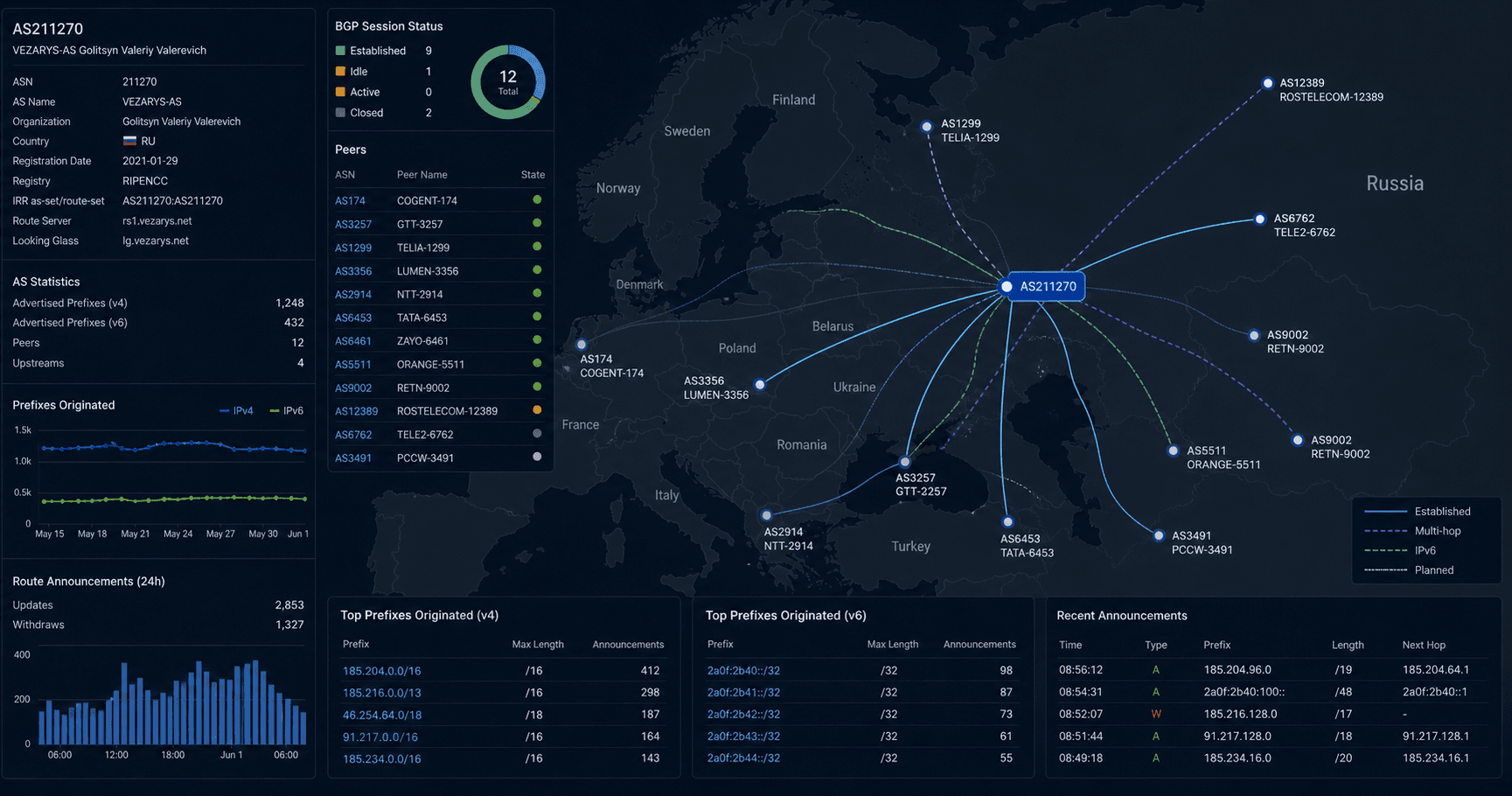Click the BGP session total donut chart

pyautogui.click(x=508, y=82)
